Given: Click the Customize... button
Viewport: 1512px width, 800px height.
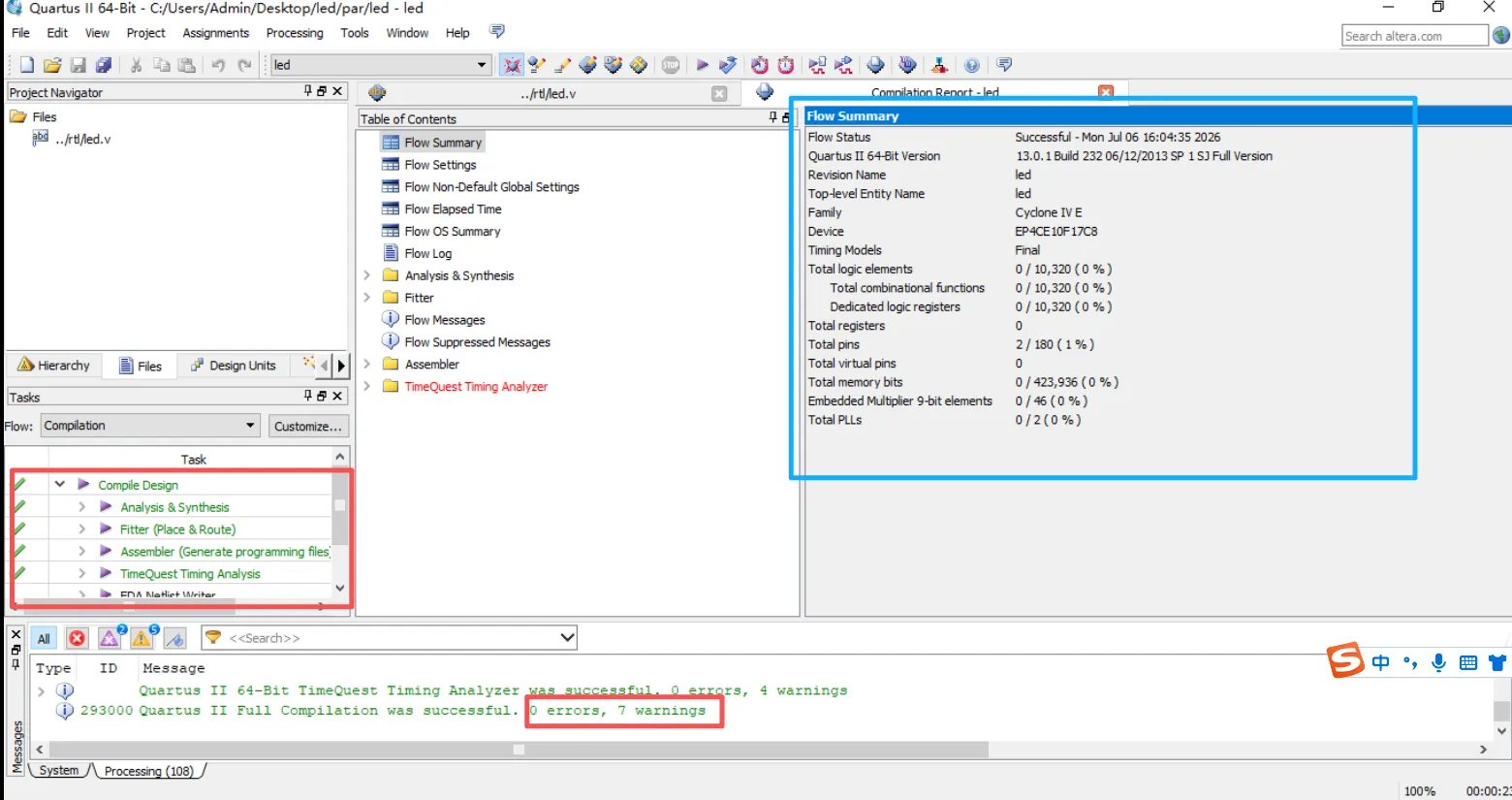Looking at the screenshot, I should click(x=307, y=426).
